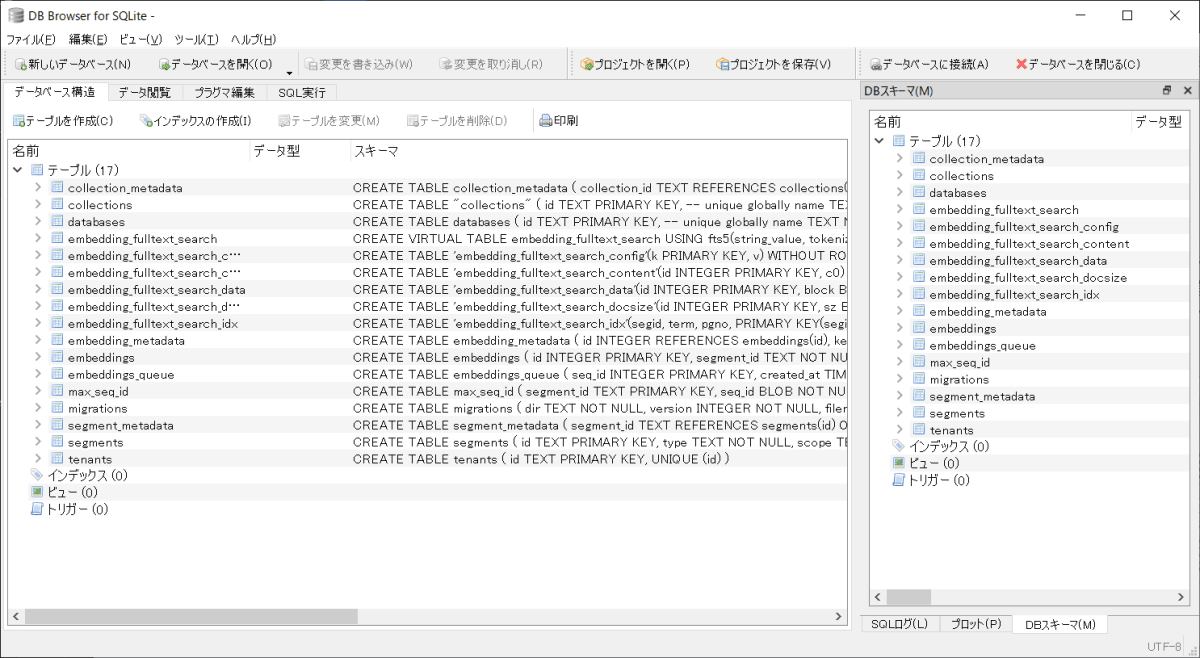Select embeddings_queue in DBスキーマ panel
Viewport: 1200px width, 658px height.
pyautogui.click(x=982, y=345)
